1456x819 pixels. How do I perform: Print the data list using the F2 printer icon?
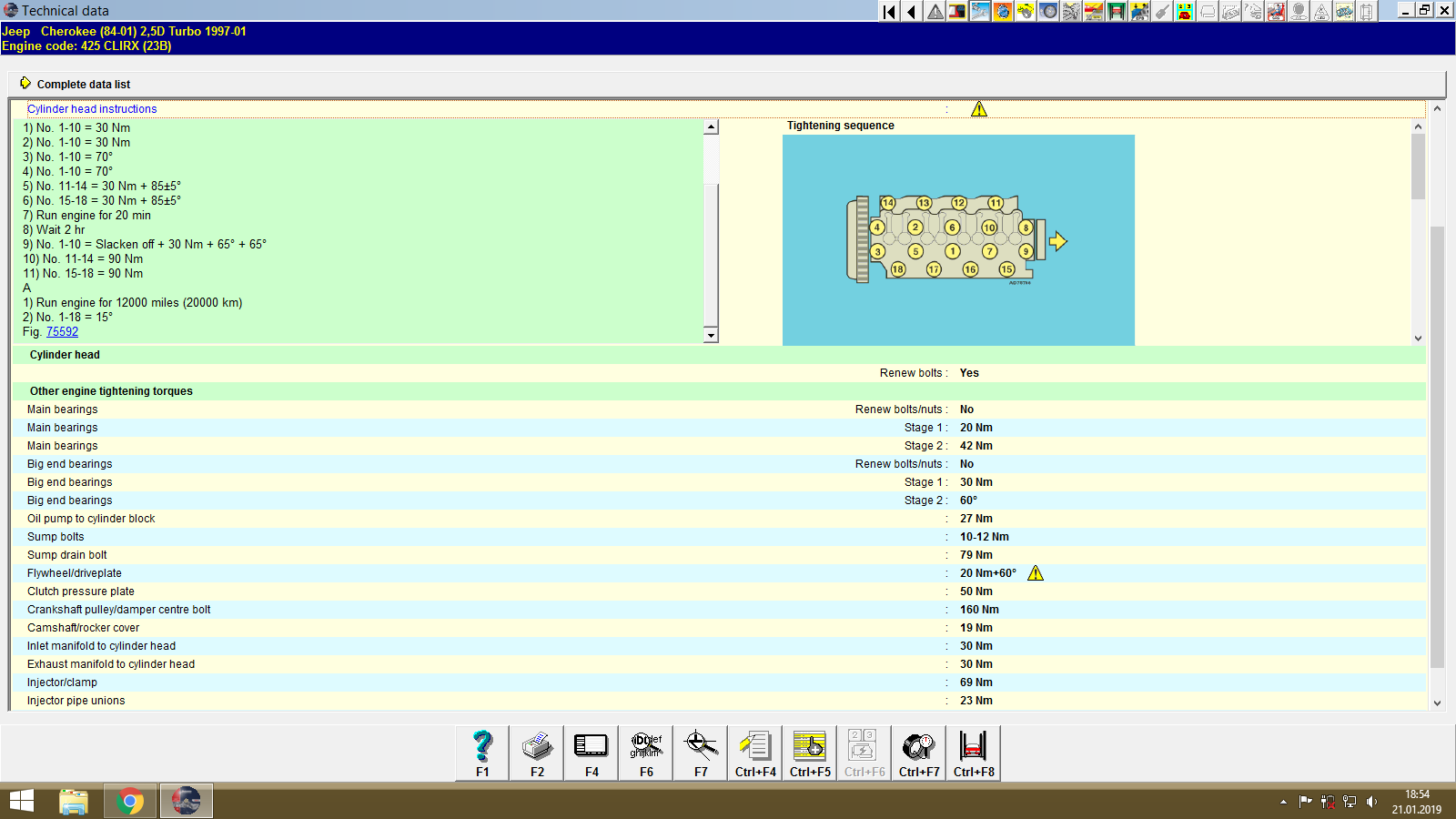(536, 753)
